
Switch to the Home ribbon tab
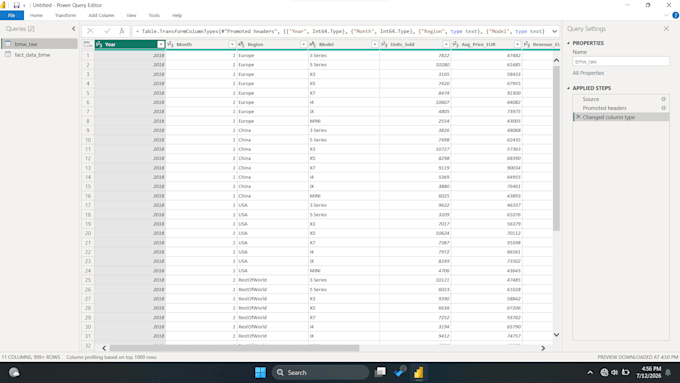tap(36, 15)
